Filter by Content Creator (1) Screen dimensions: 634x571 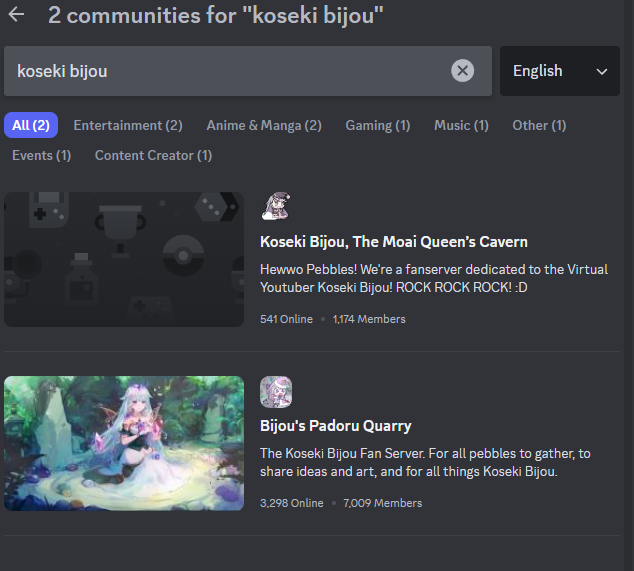point(153,155)
